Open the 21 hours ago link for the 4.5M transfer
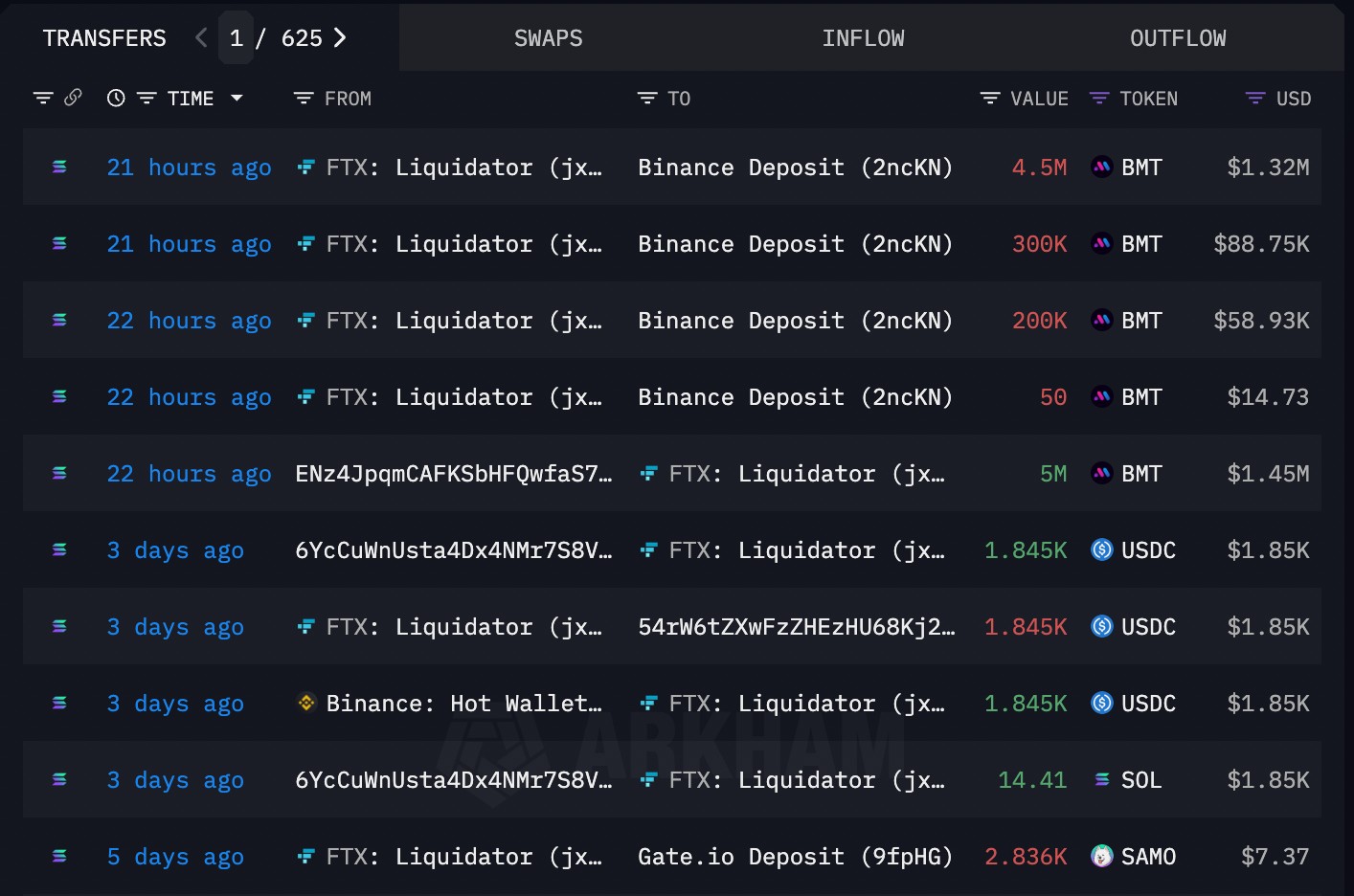Image resolution: width=1354 pixels, height=896 pixels. click(190, 168)
